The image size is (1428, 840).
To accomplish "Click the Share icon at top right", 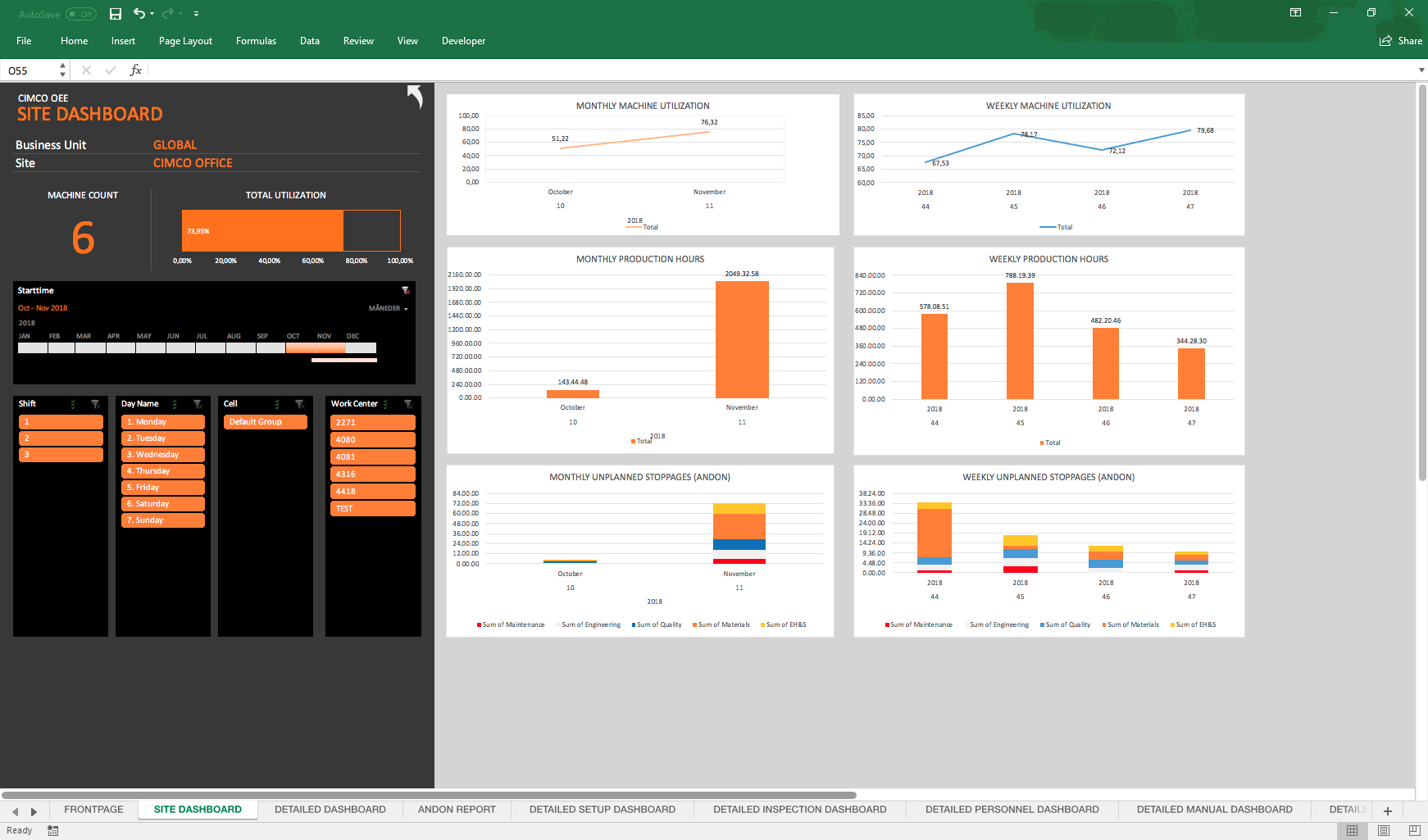I will [x=1400, y=41].
